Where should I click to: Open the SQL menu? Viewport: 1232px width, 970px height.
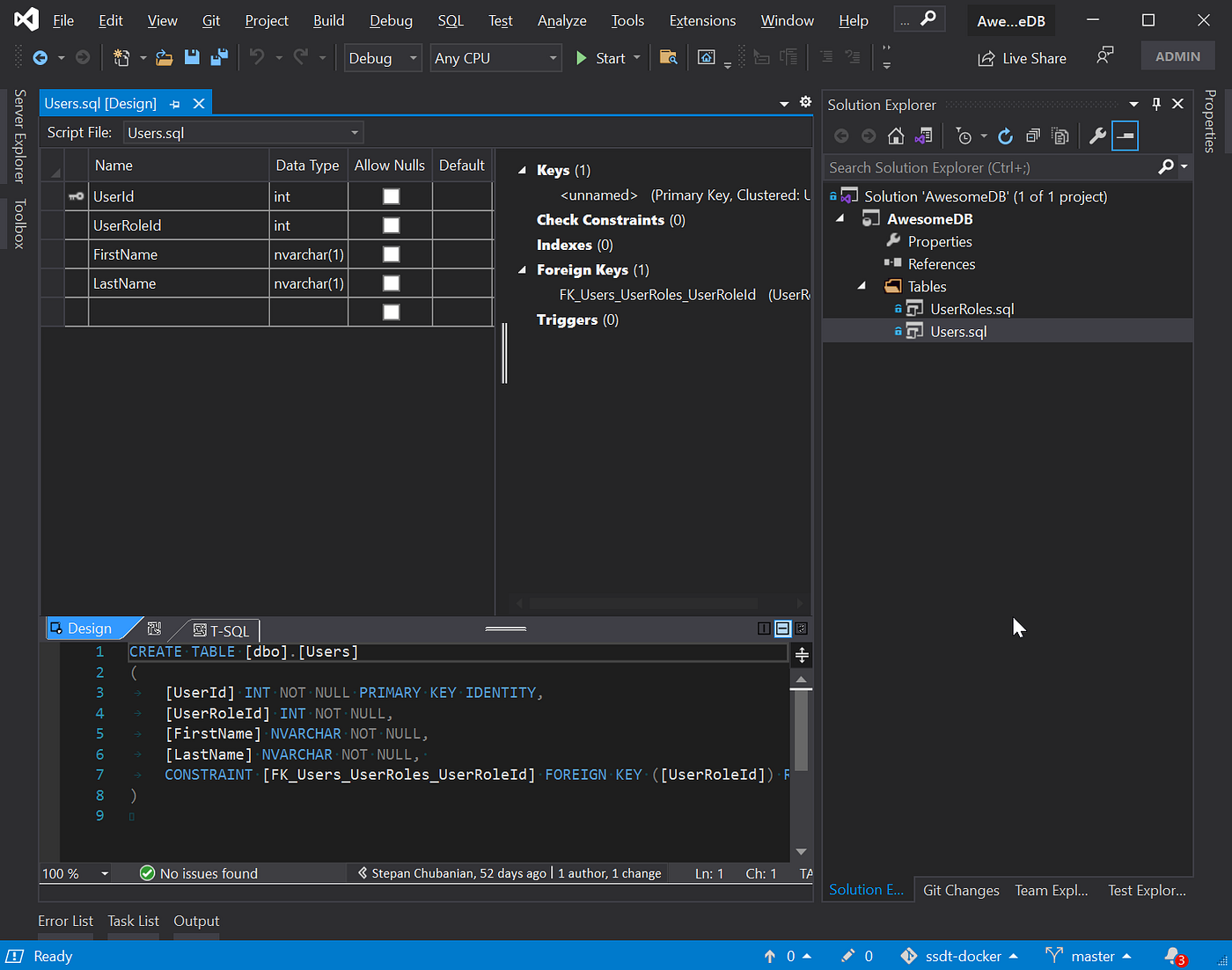coord(450,19)
